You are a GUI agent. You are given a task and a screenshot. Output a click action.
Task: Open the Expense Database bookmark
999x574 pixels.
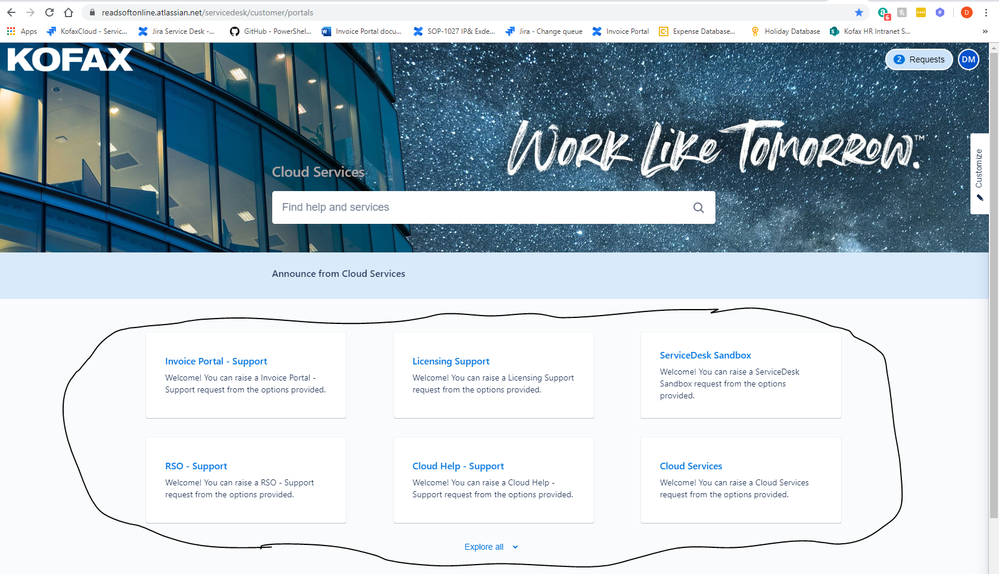[x=697, y=31]
